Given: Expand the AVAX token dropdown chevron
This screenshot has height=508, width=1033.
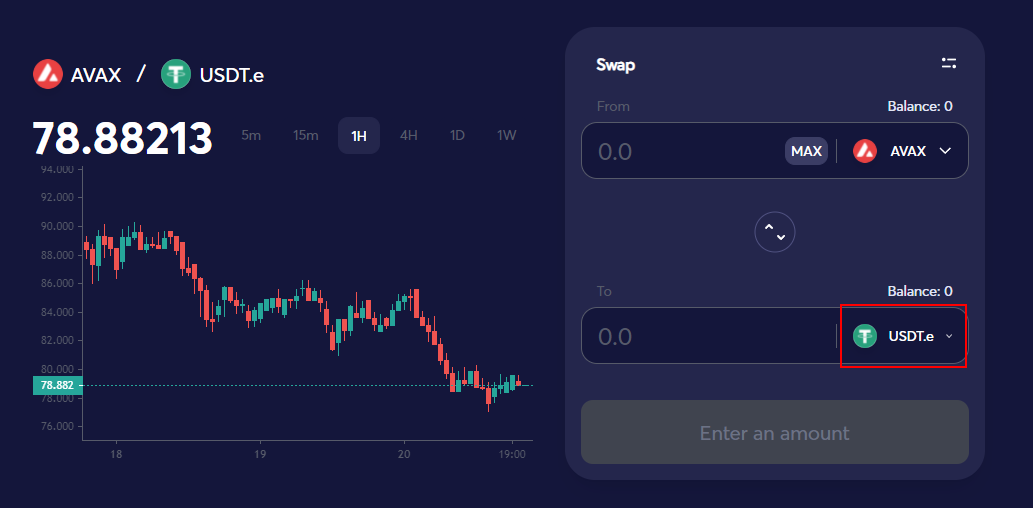Looking at the screenshot, I should [x=945, y=152].
